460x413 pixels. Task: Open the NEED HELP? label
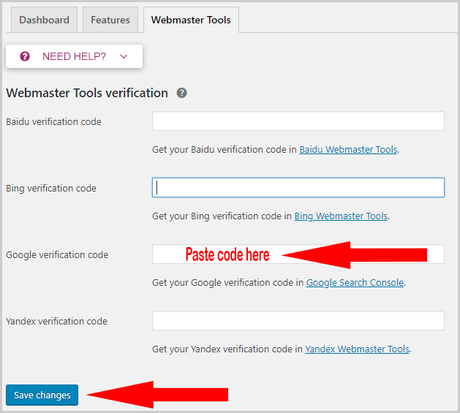tap(74, 56)
